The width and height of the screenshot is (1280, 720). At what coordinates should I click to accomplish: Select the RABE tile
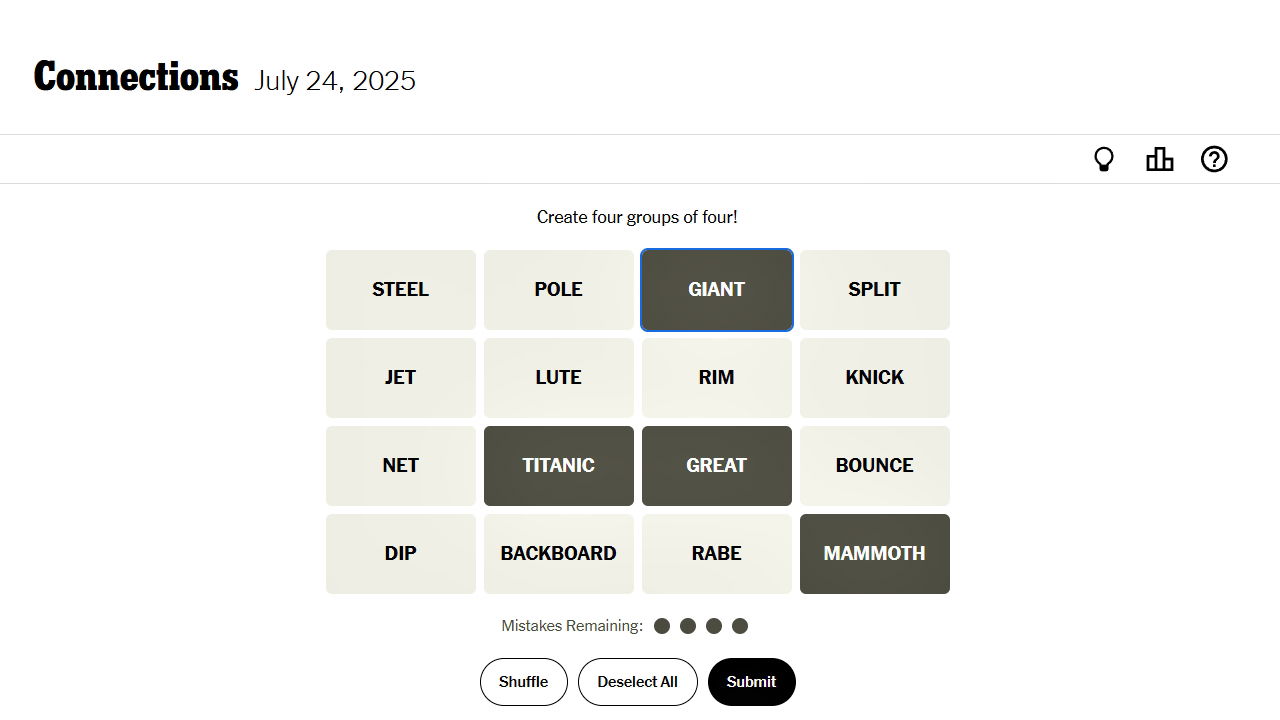[716, 553]
